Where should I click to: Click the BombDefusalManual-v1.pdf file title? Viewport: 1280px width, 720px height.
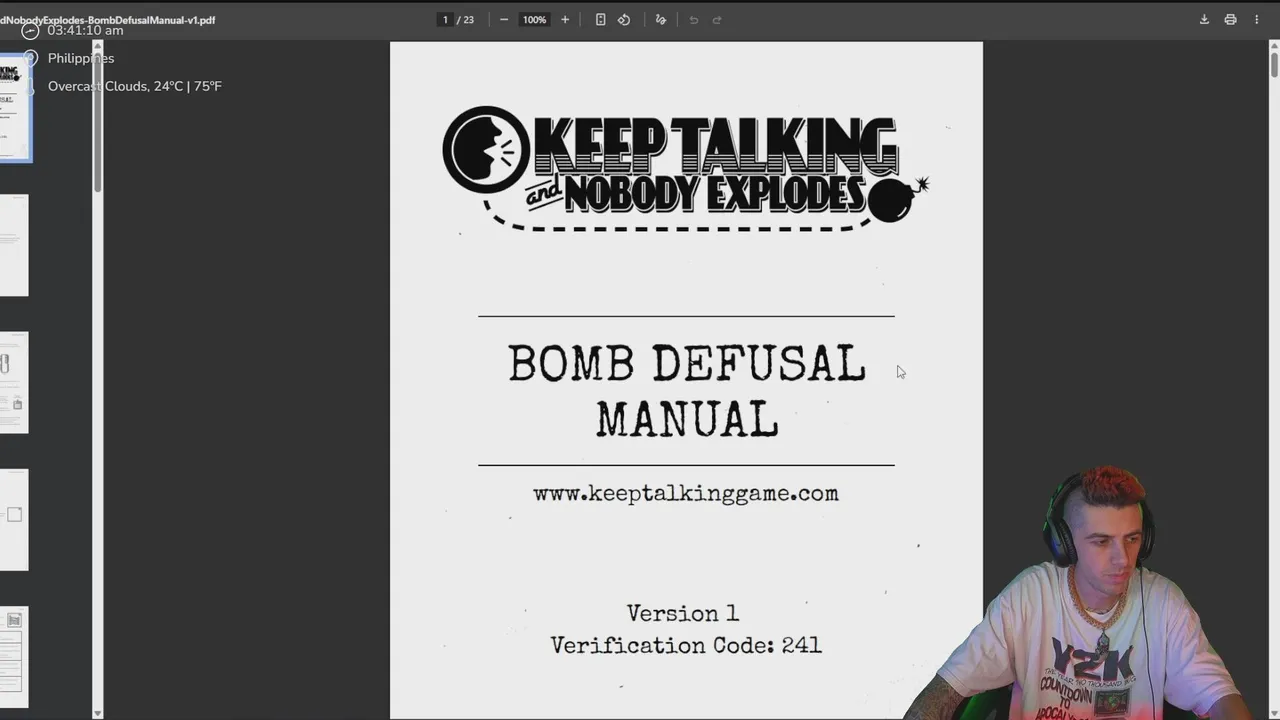tap(107, 20)
